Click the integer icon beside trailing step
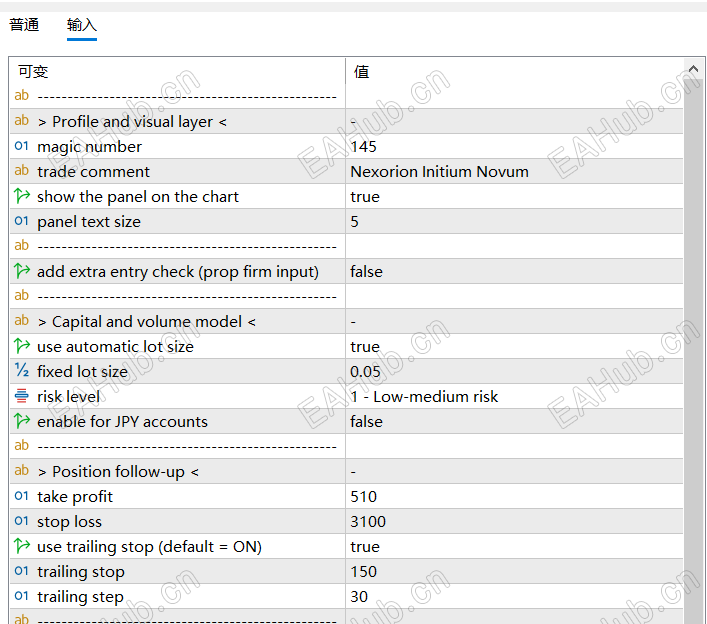Screen dimensions: 707x624 (21, 596)
